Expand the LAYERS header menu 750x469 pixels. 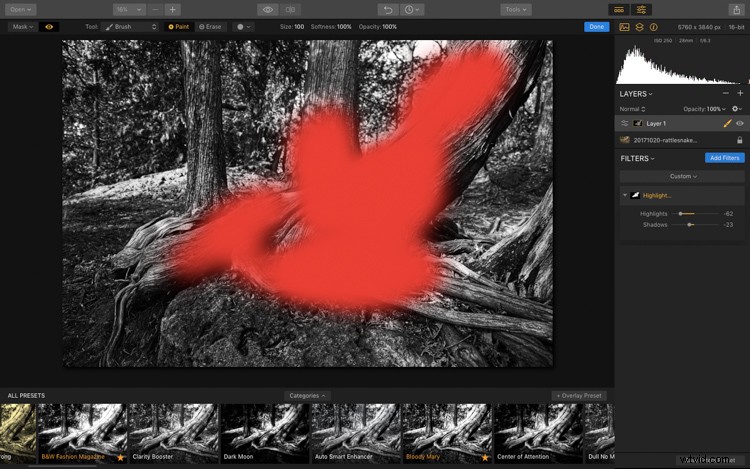pos(636,94)
